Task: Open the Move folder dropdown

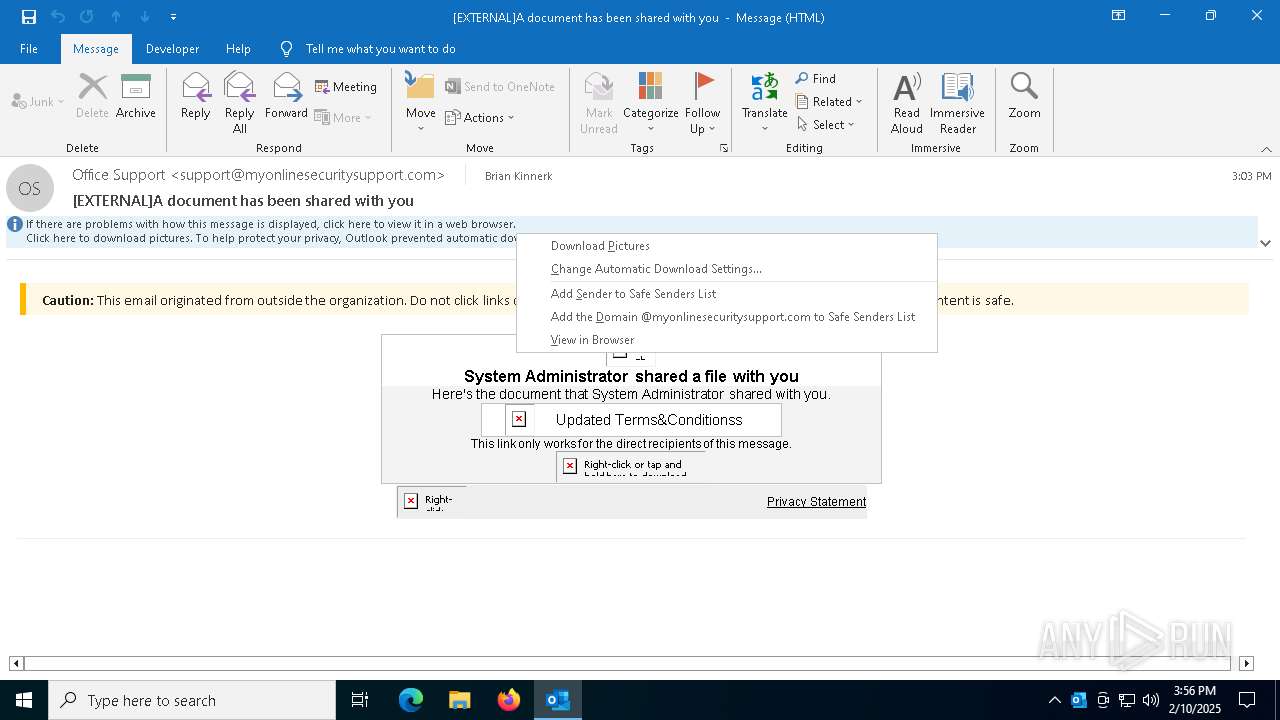Action: click(420, 102)
